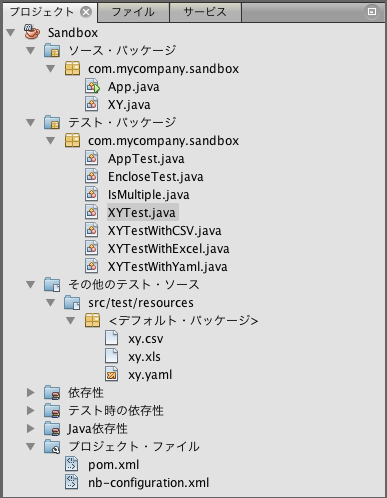The width and height of the screenshot is (387, 498).
Task: Click the nb-configuration.xml file icon
Action: click(71, 482)
